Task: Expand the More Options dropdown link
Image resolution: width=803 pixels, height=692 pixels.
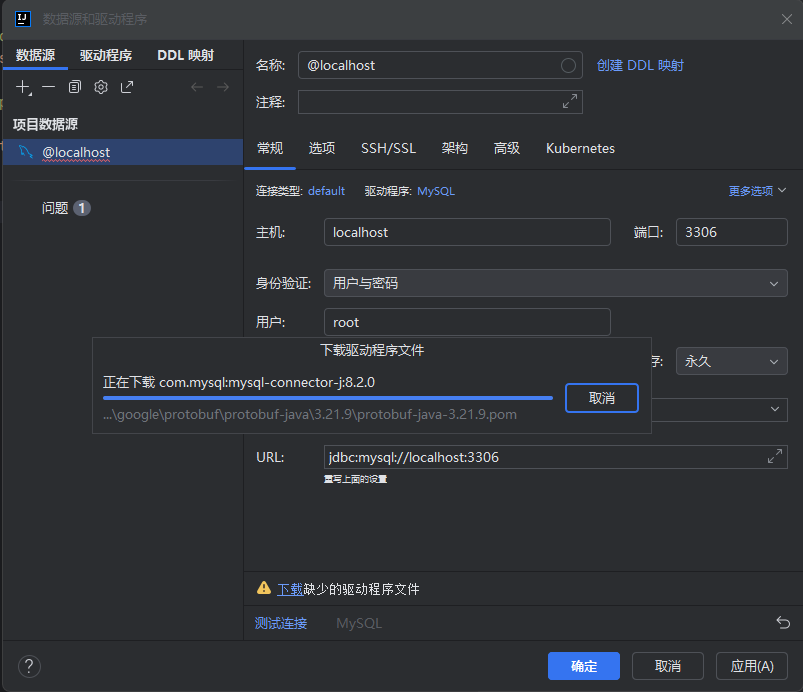Action: [757, 191]
